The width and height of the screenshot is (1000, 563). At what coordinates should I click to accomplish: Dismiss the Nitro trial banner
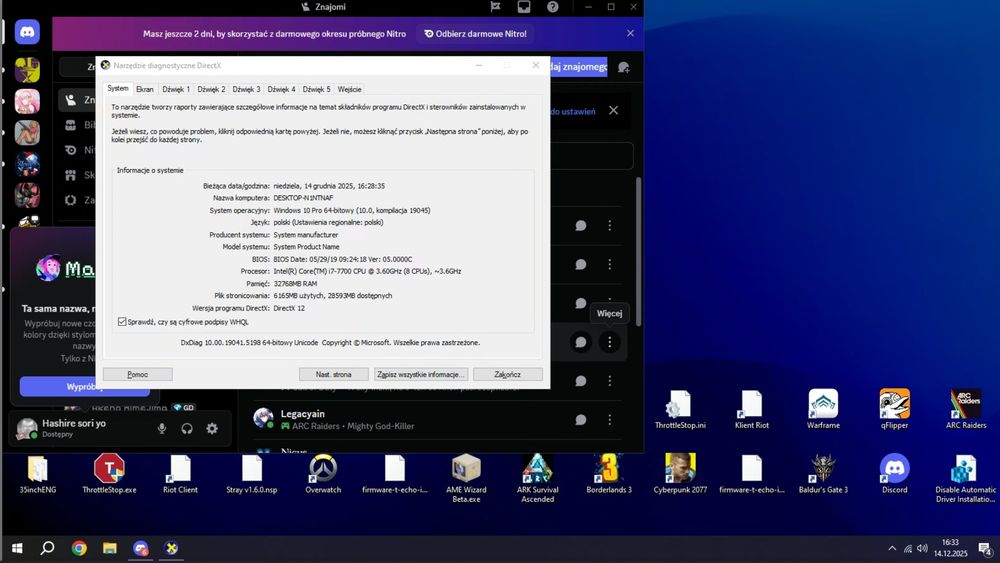tap(630, 33)
